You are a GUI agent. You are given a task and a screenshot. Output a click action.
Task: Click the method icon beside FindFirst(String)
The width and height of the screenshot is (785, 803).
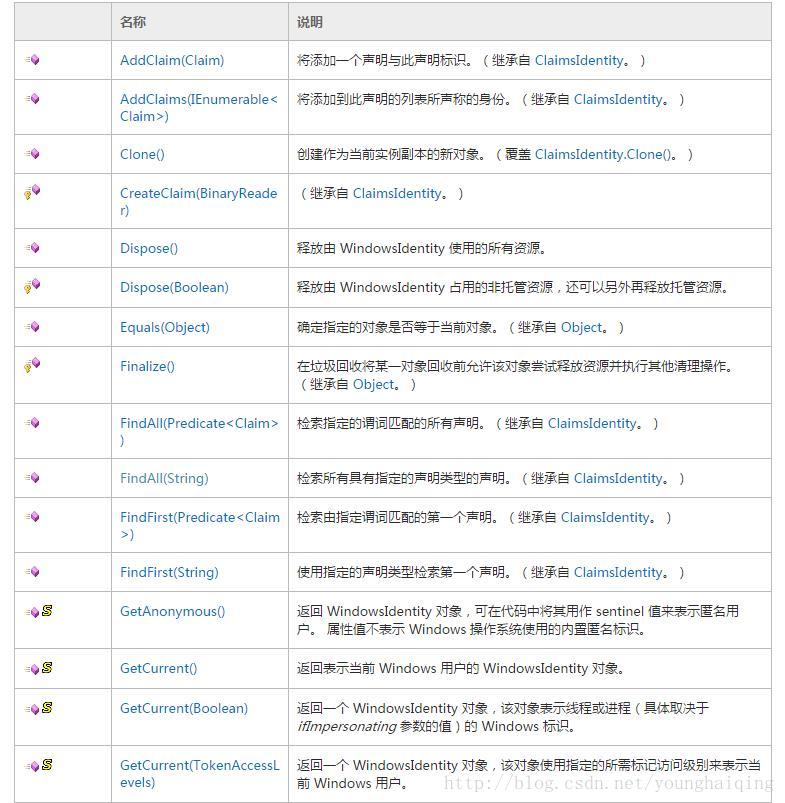[33, 572]
